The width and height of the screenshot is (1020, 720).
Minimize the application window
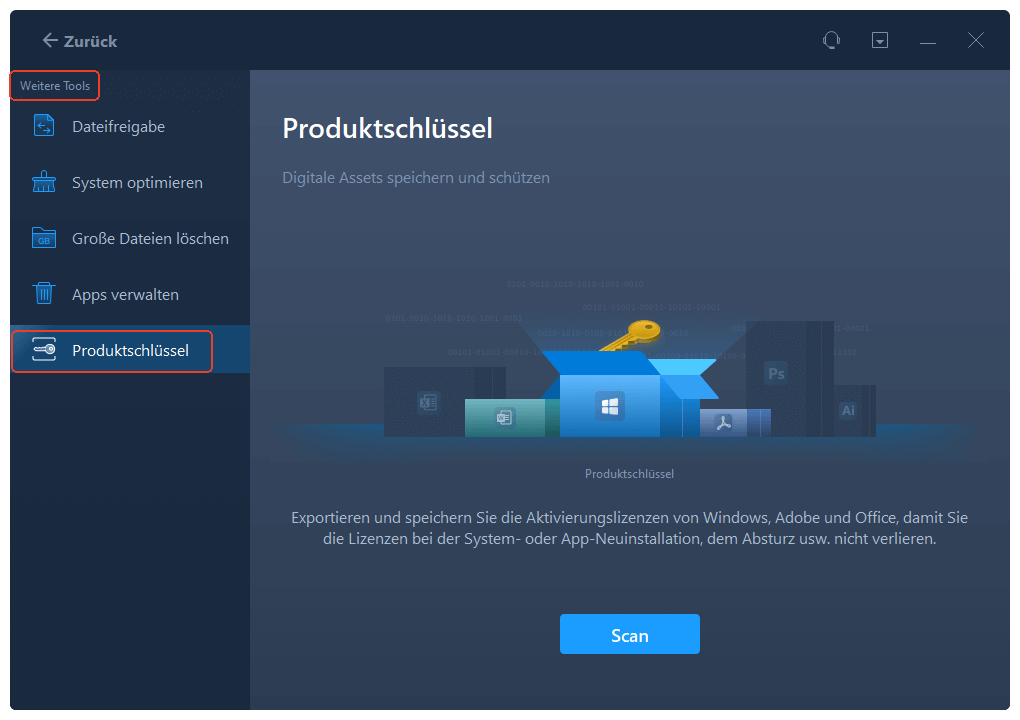pyautogui.click(x=928, y=40)
